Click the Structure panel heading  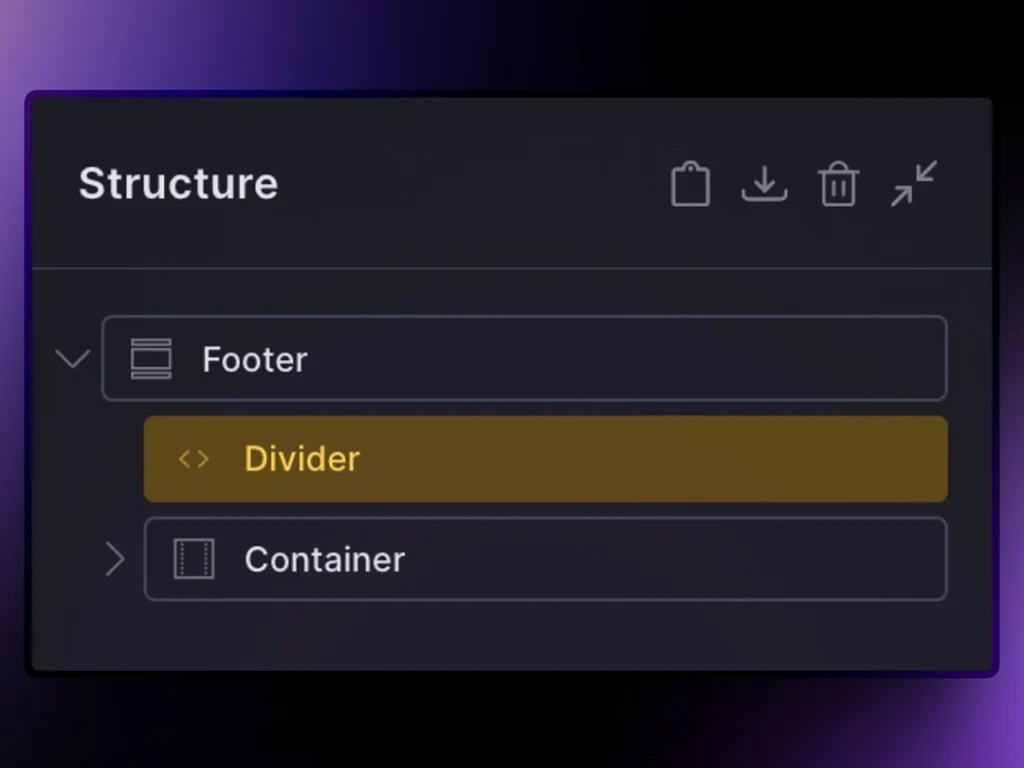pyautogui.click(x=178, y=184)
